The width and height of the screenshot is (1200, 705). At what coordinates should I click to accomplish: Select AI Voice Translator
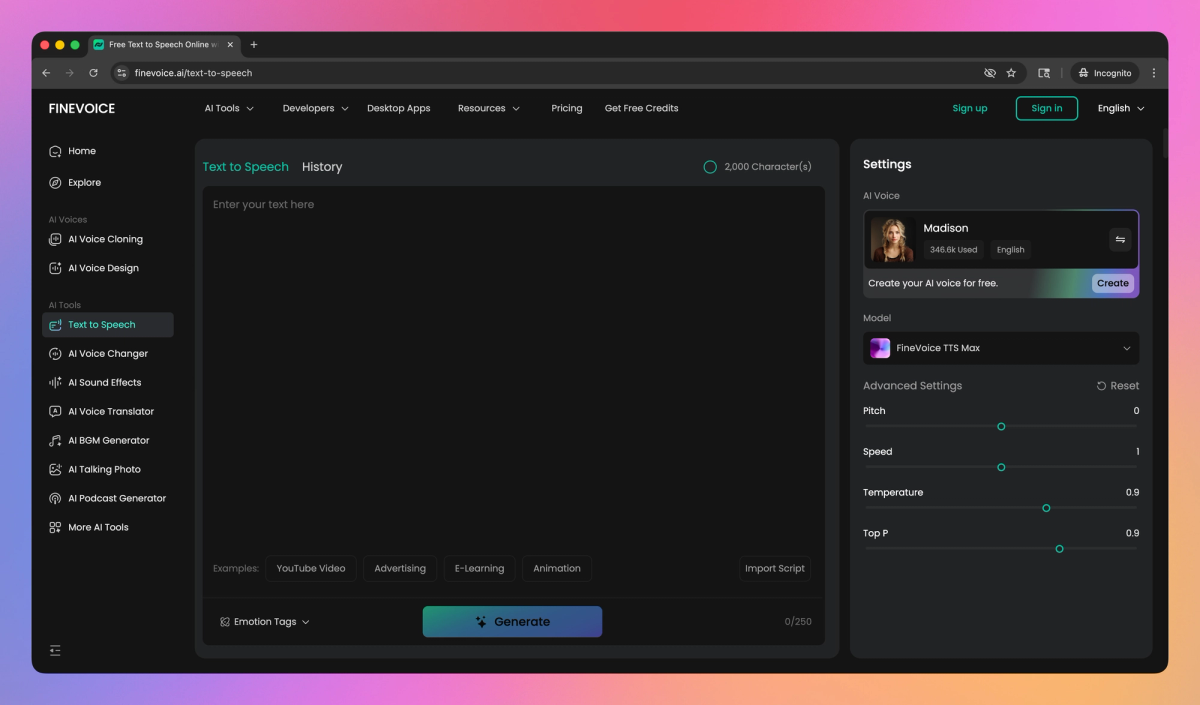(x=111, y=411)
